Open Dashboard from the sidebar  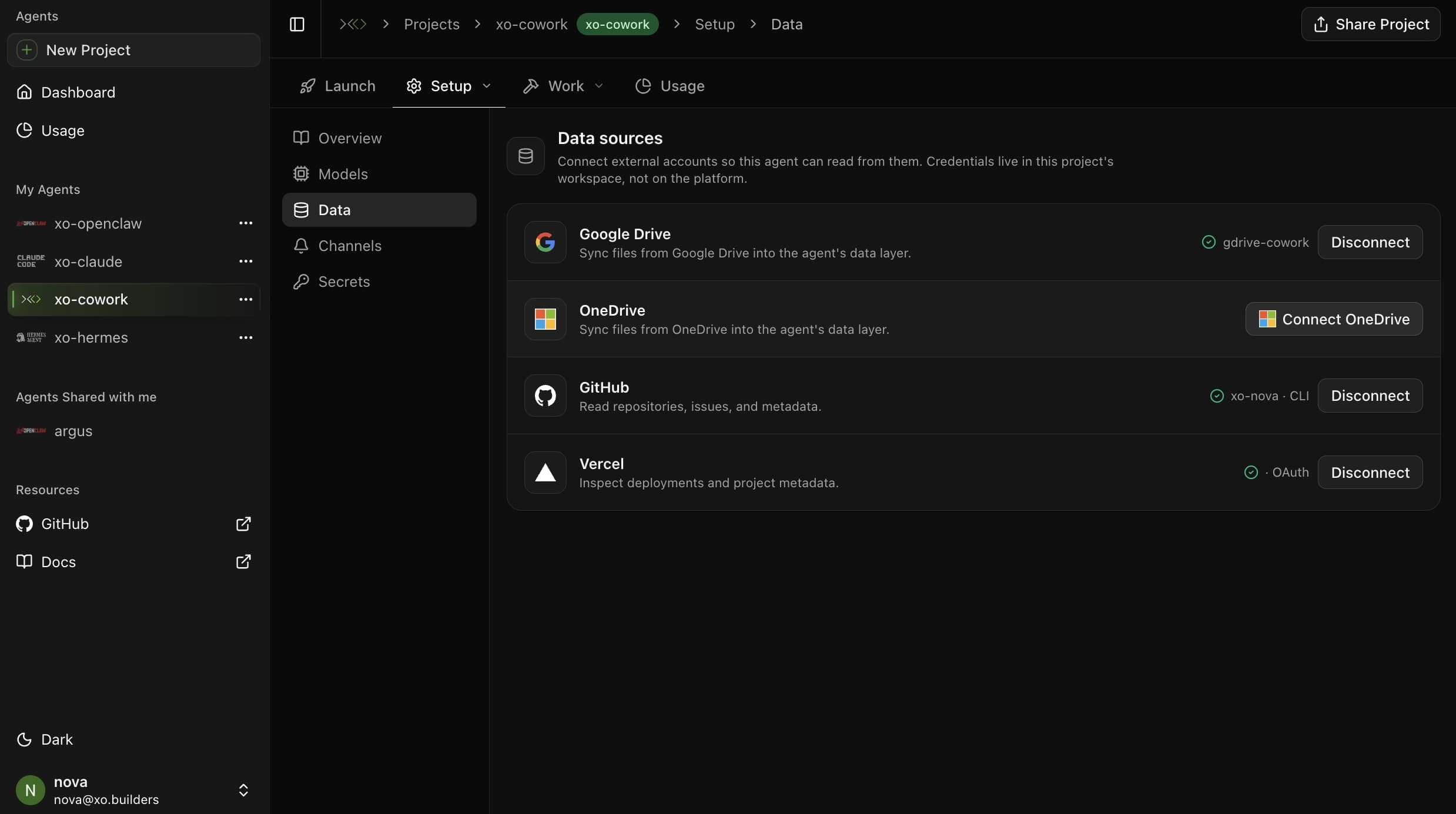[x=133, y=92]
